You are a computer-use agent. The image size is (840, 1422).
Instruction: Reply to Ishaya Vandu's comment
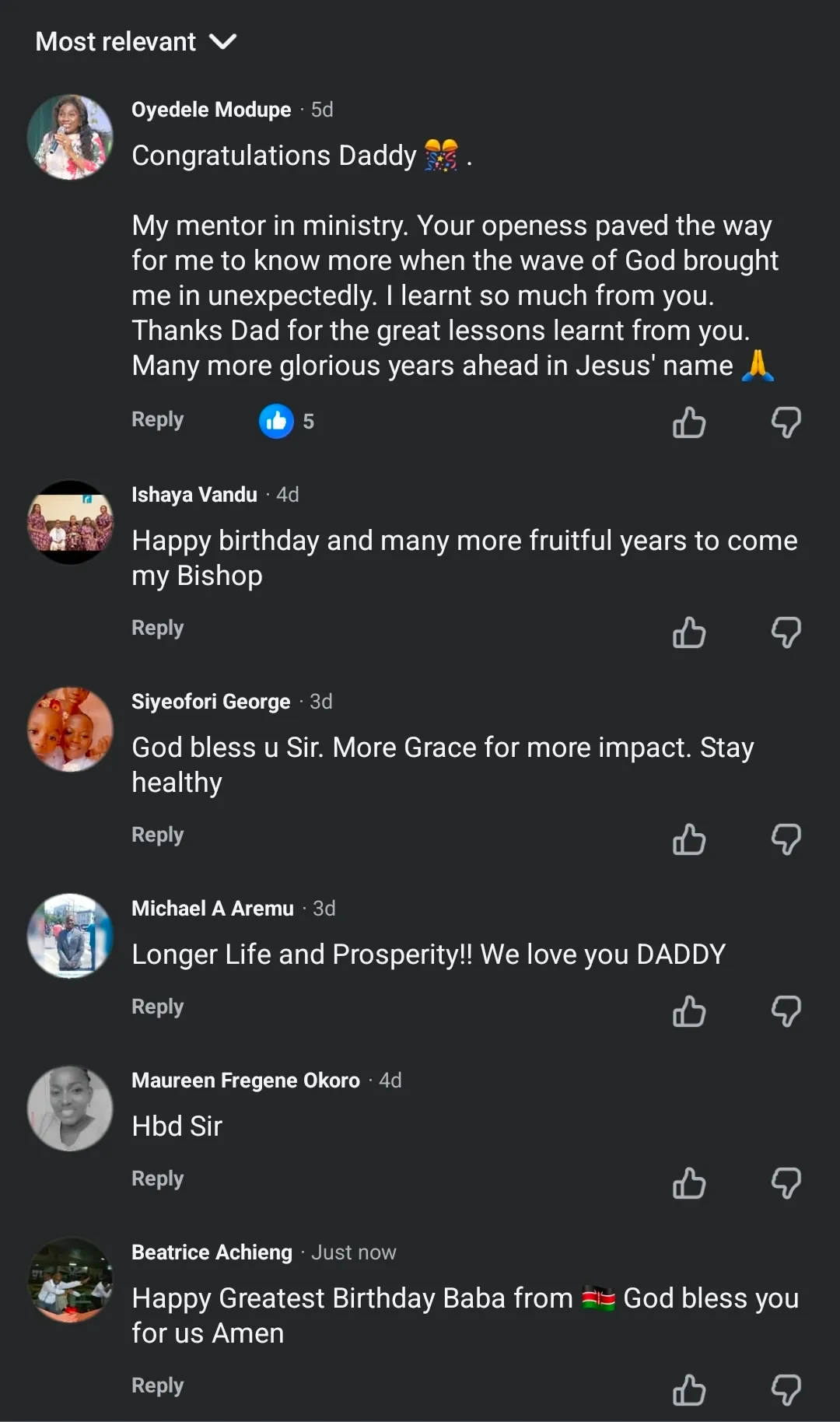pyautogui.click(x=157, y=628)
